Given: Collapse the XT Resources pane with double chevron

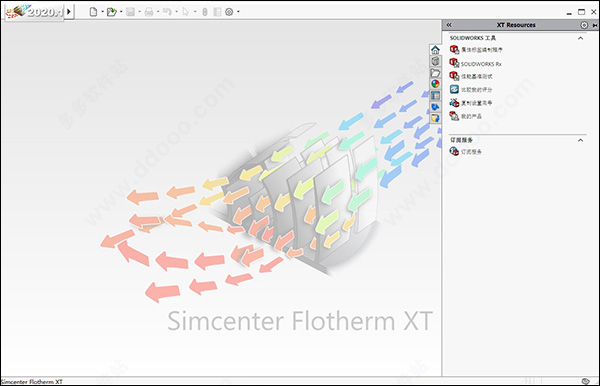Looking at the screenshot, I should 449,25.
